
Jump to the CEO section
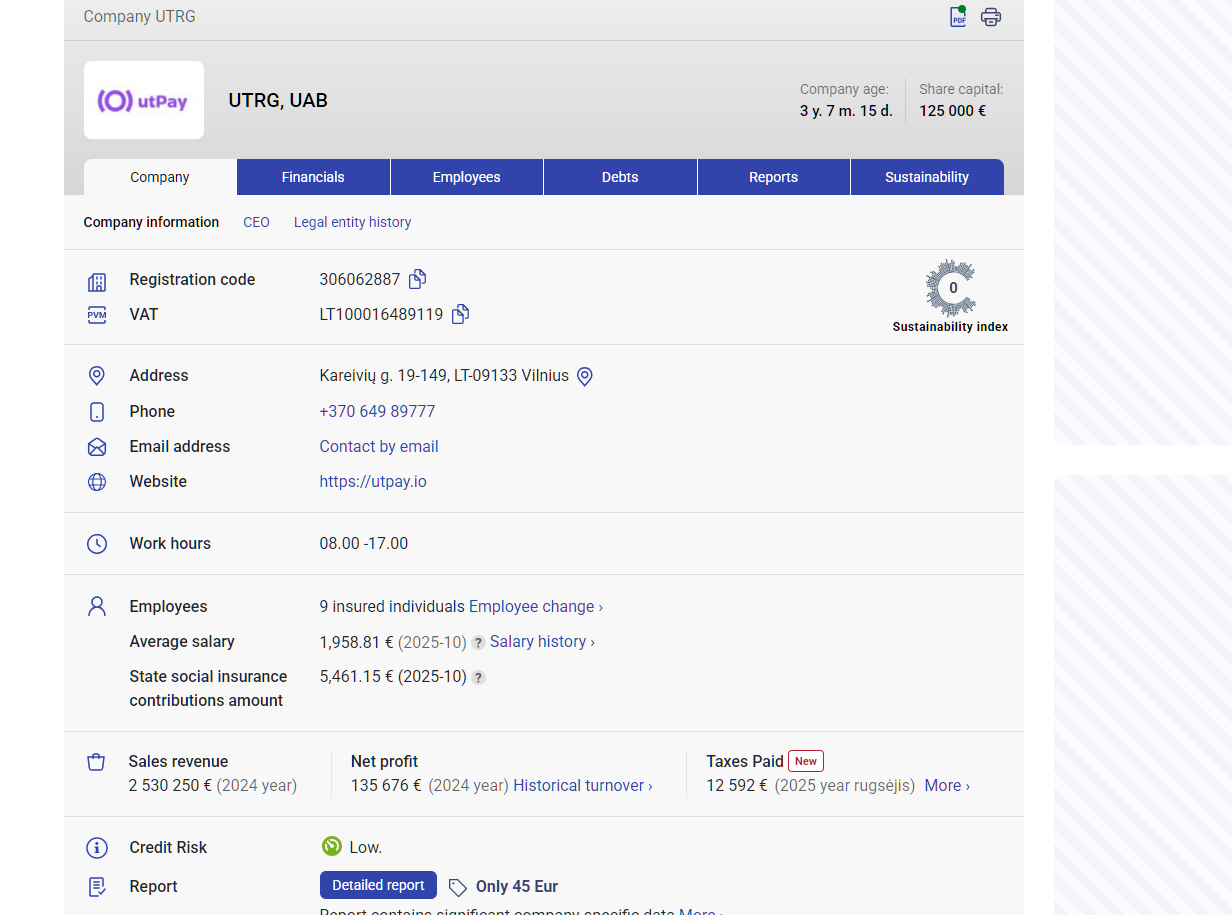256,222
